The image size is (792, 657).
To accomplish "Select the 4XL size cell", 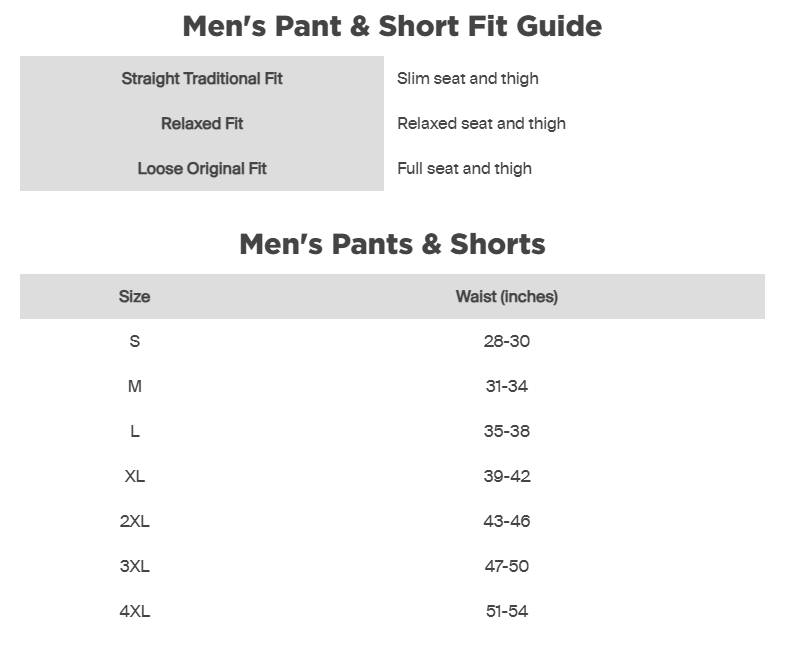I will [x=134, y=611].
